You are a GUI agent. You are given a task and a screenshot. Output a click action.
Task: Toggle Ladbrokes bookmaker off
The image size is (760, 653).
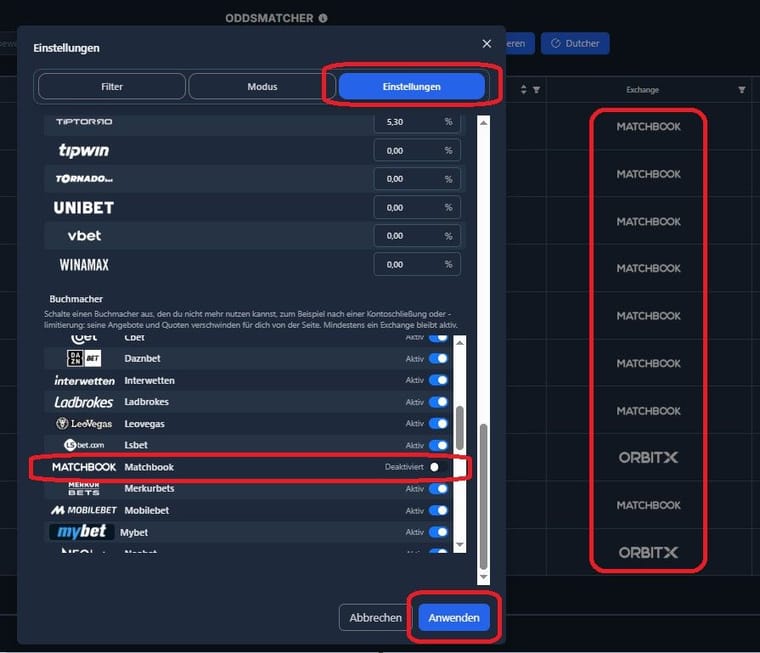coord(438,402)
